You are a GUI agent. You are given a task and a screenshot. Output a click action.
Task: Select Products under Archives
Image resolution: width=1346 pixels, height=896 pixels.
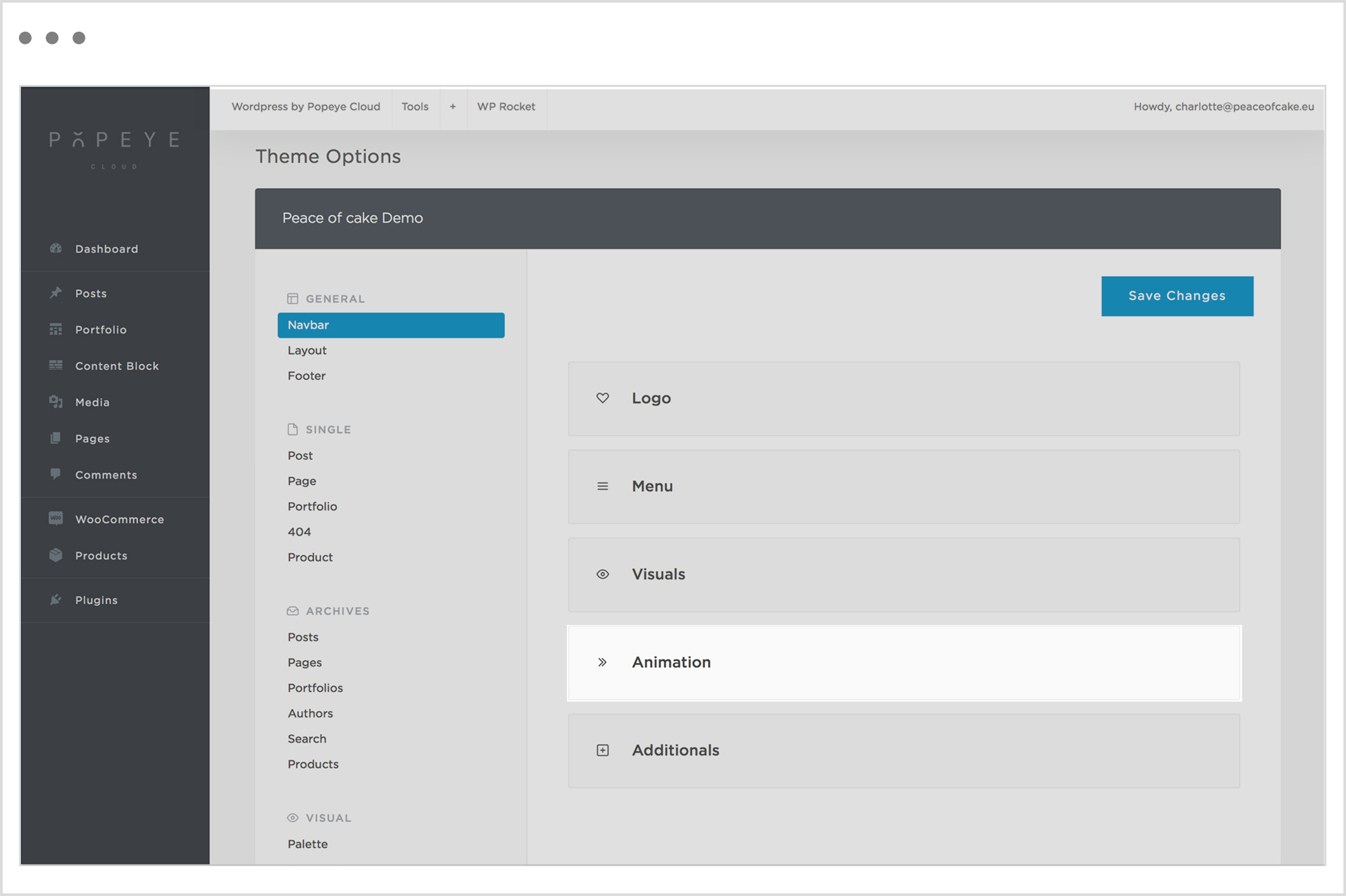313,764
